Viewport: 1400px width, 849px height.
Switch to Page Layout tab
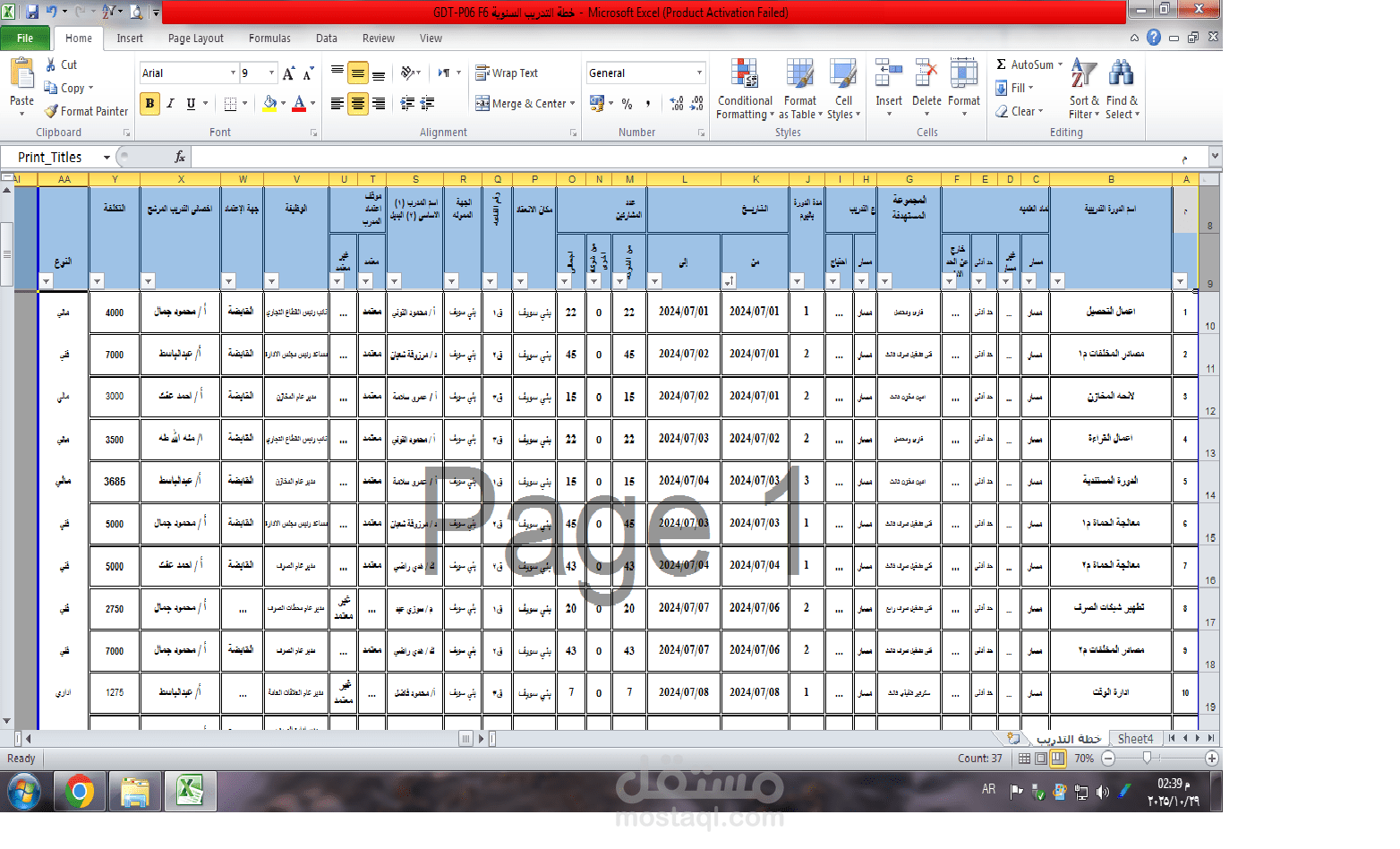click(x=196, y=39)
